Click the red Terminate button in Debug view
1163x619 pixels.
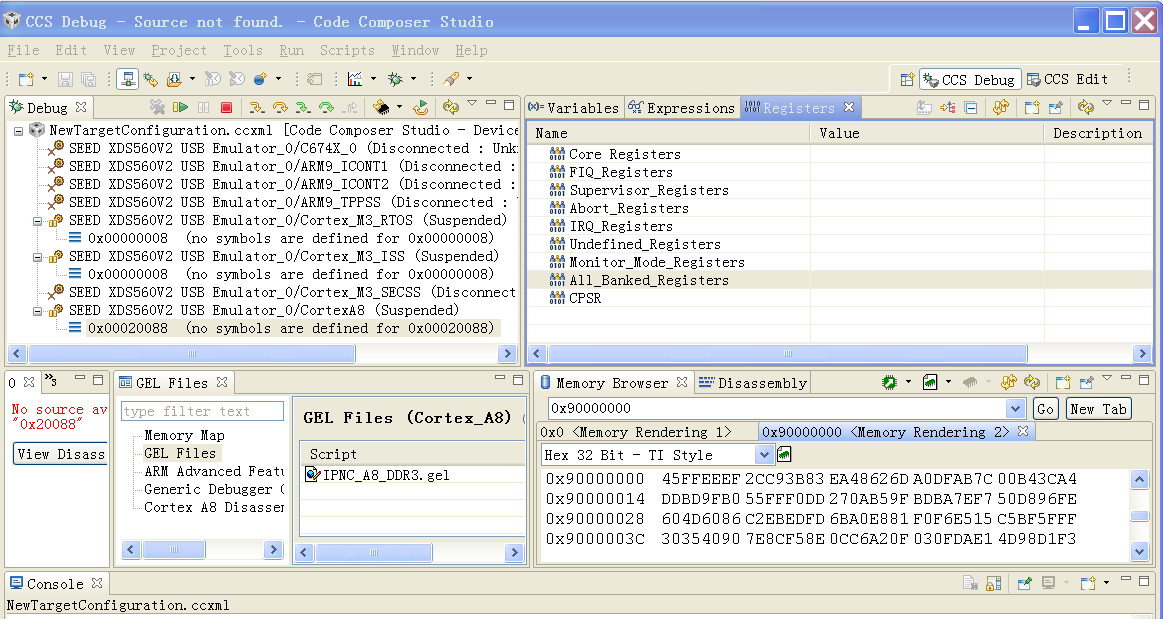tap(227, 107)
